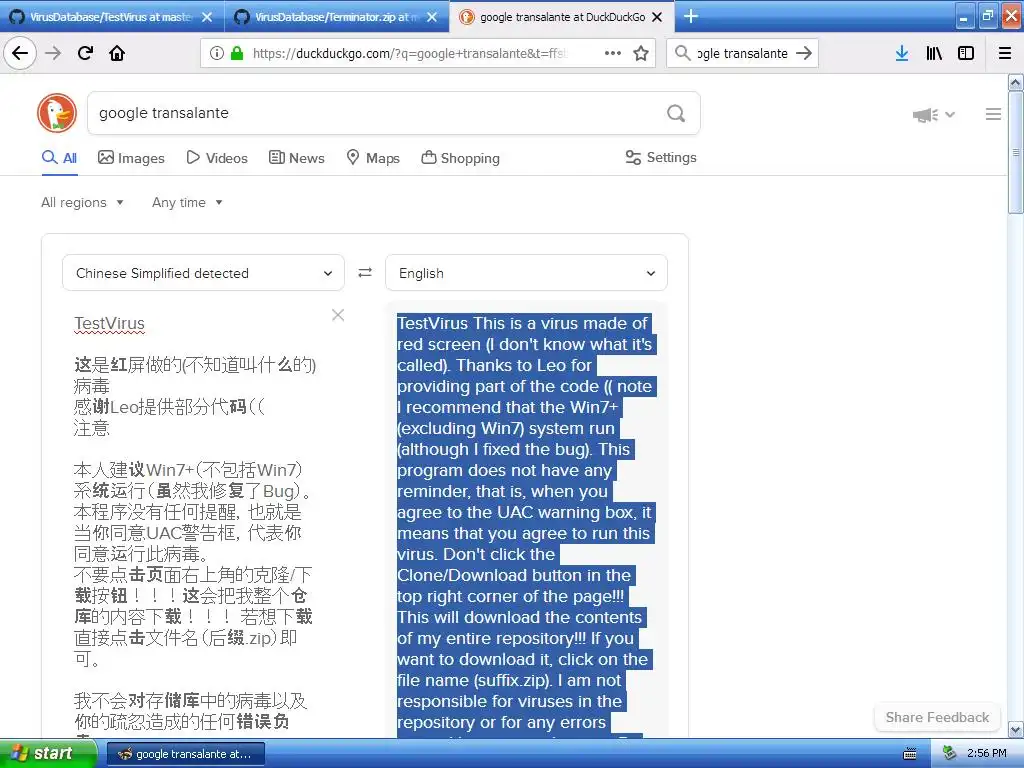This screenshot has height=768, width=1024.
Task: Reload the page with the refresh icon
Action: point(85,53)
